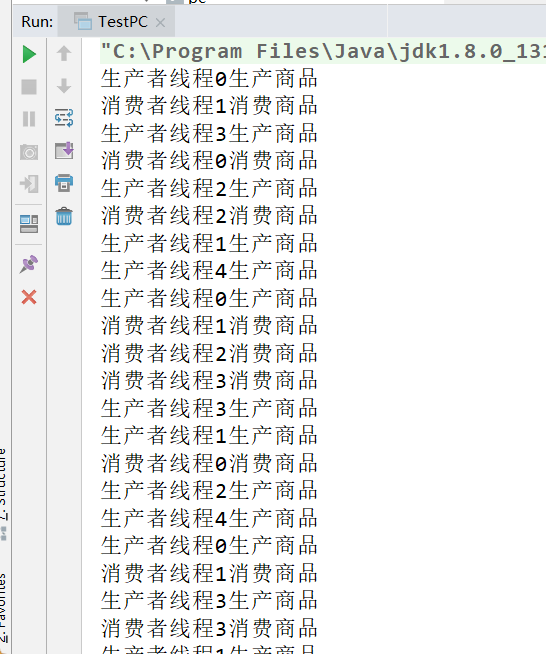546x654 pixels.
Task: Print the console output
Action: pos(64,183)
